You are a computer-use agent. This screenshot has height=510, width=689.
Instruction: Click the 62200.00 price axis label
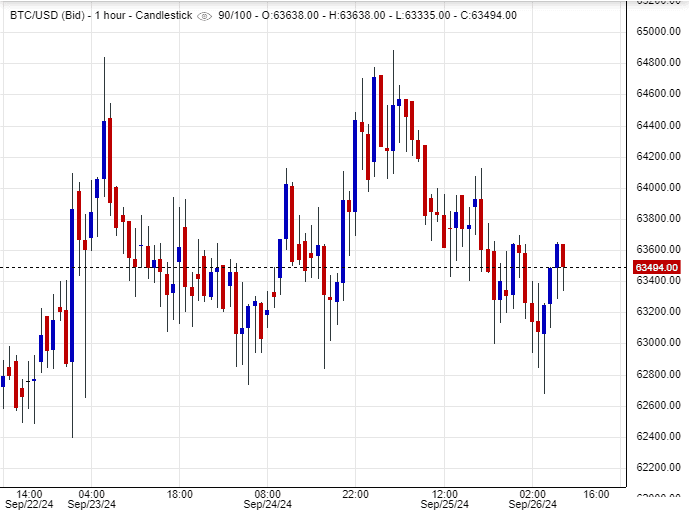click(x=658, y=467)
